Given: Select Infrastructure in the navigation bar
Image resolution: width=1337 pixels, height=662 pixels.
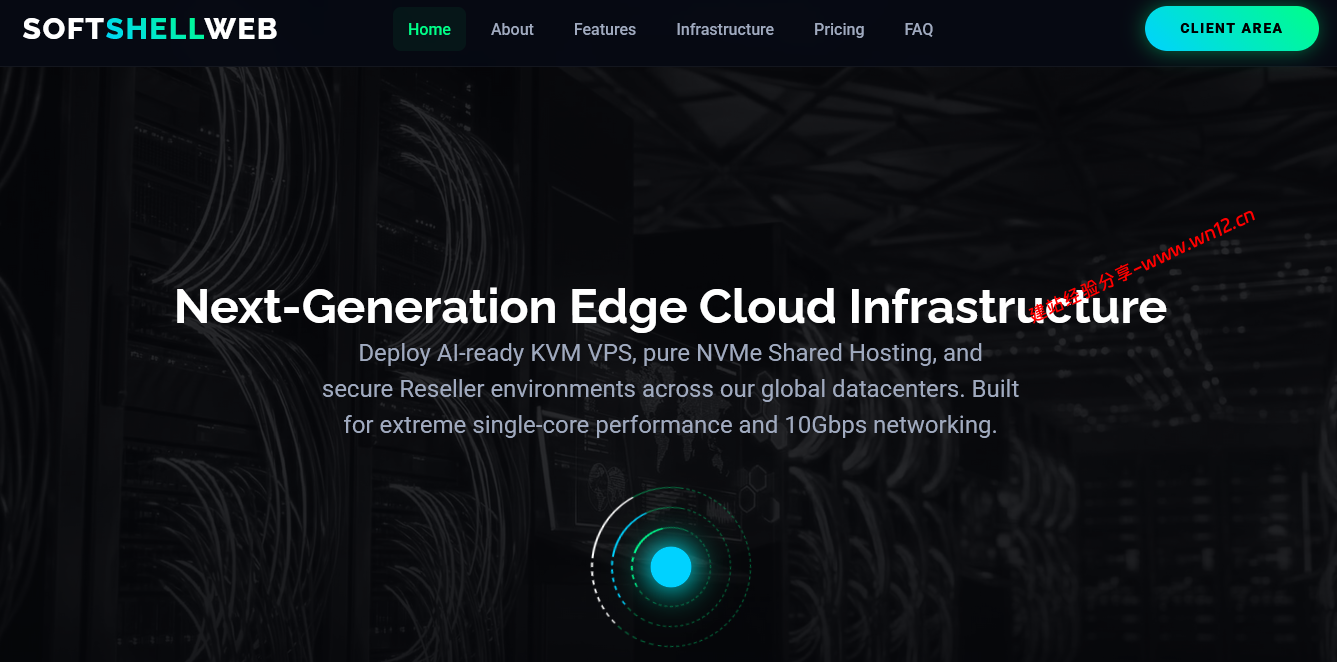Looking at the screenshot, I should (725, 29).
